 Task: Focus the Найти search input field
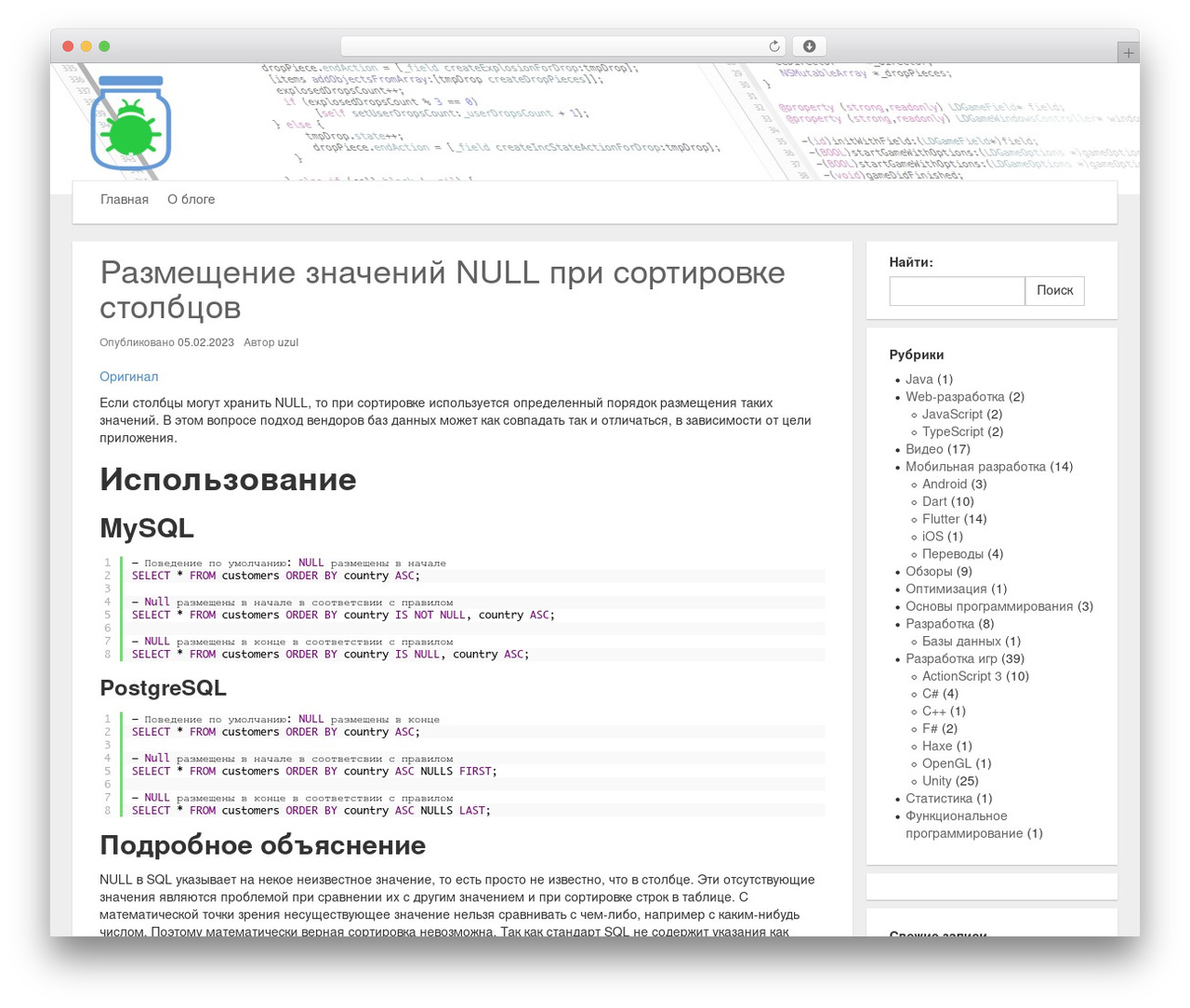957,290
